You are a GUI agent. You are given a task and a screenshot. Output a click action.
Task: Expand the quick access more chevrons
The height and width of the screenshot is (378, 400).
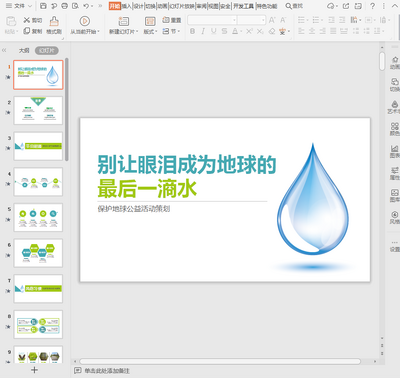100,6
